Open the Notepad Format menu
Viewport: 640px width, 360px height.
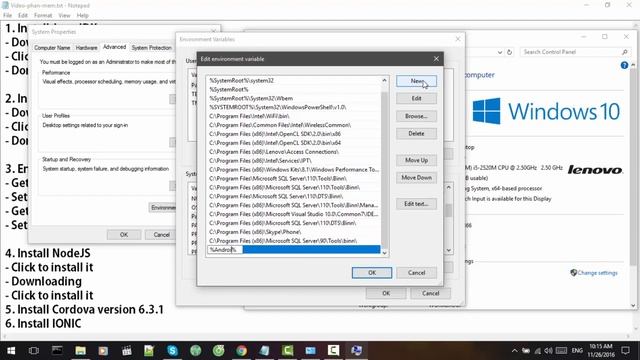coord(43,15)
